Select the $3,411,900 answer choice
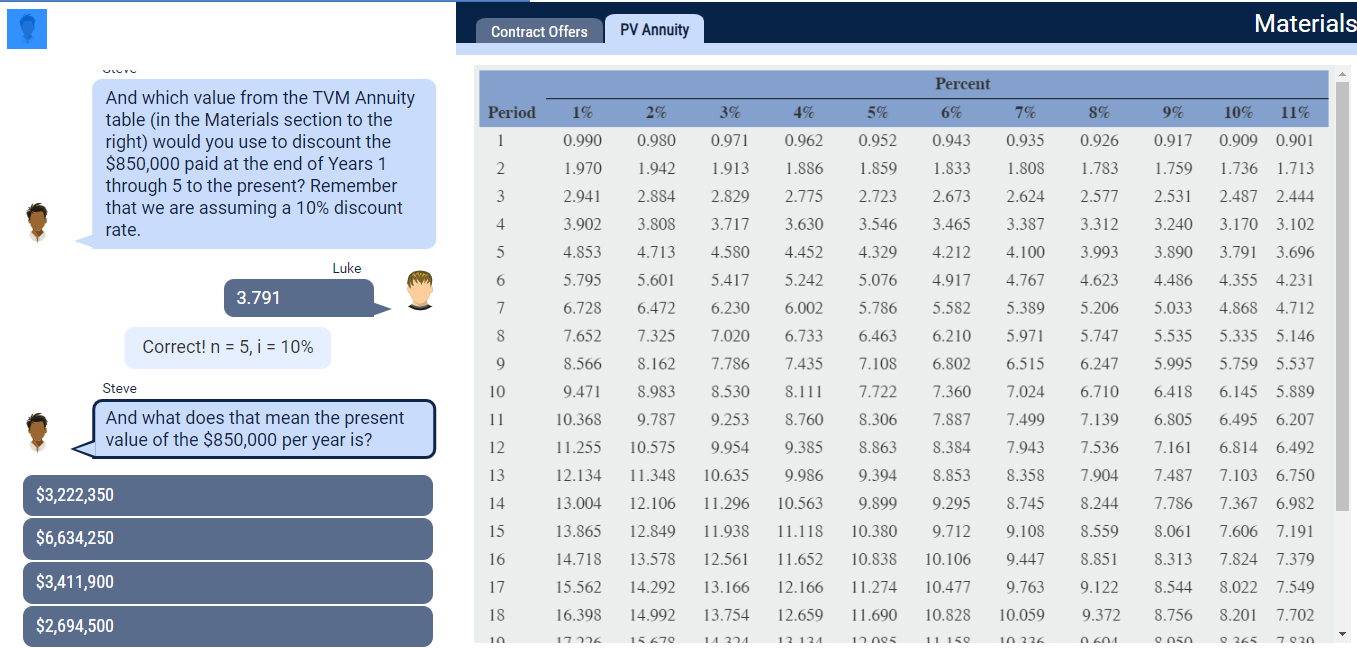Image resolution: width=1357 pixels, height=648 pixels. pos(227,582)
